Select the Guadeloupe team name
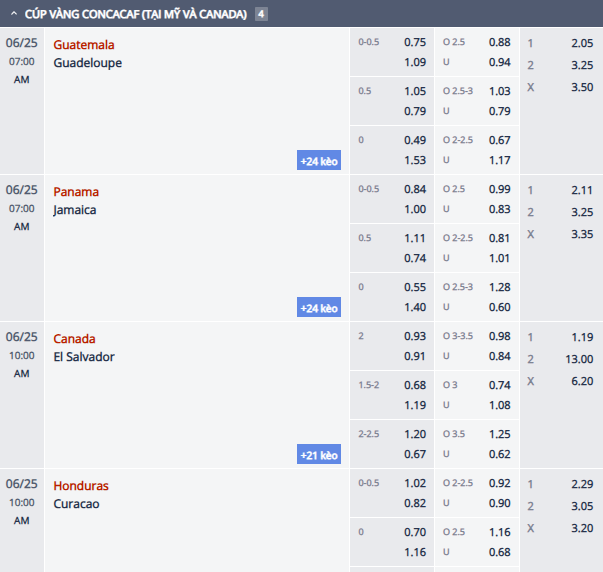This screenshot has width=603, height=572. [x=88, y=63]
